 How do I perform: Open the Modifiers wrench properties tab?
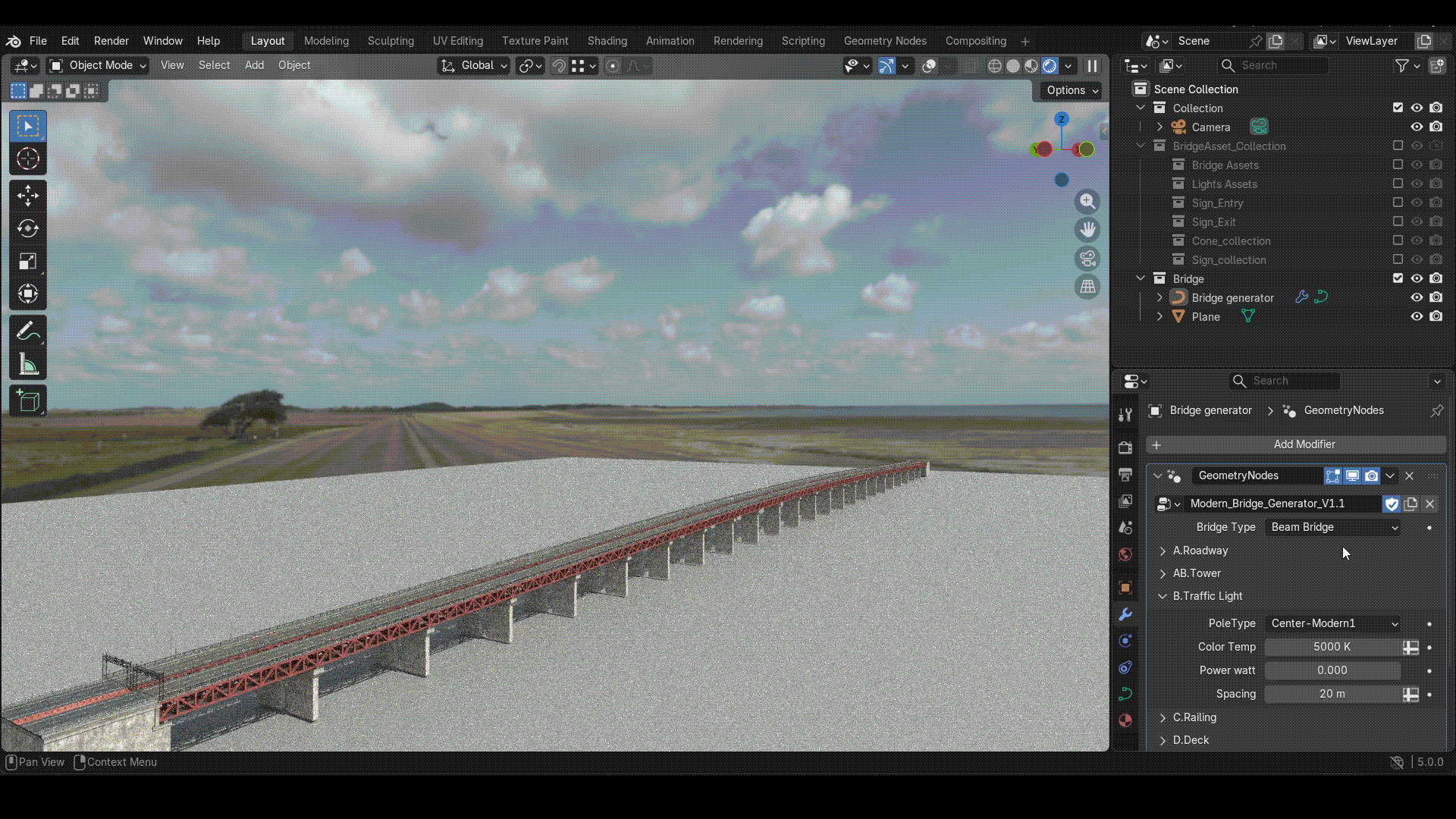point(1125,614)
